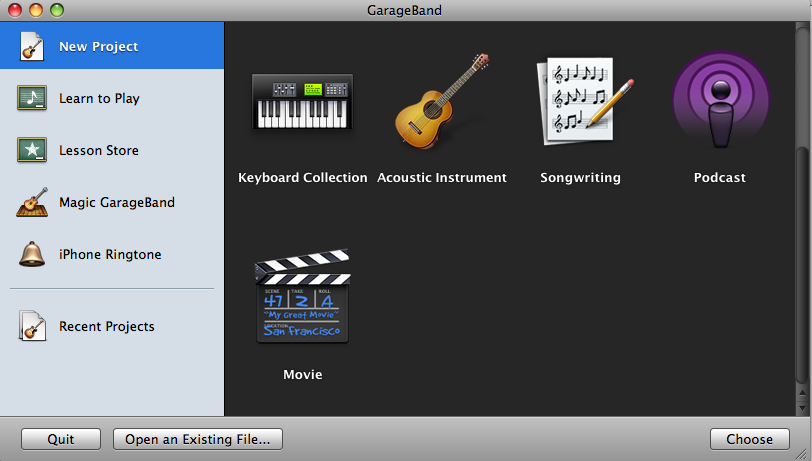Select the purple Podcast microphone icon
812x461 pixels.
(x=721, y=99)
